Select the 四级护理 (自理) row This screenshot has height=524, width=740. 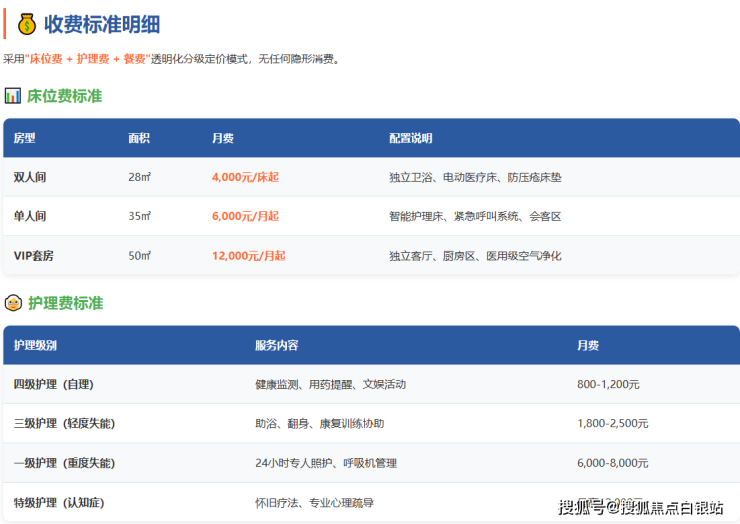click(60, 384)
